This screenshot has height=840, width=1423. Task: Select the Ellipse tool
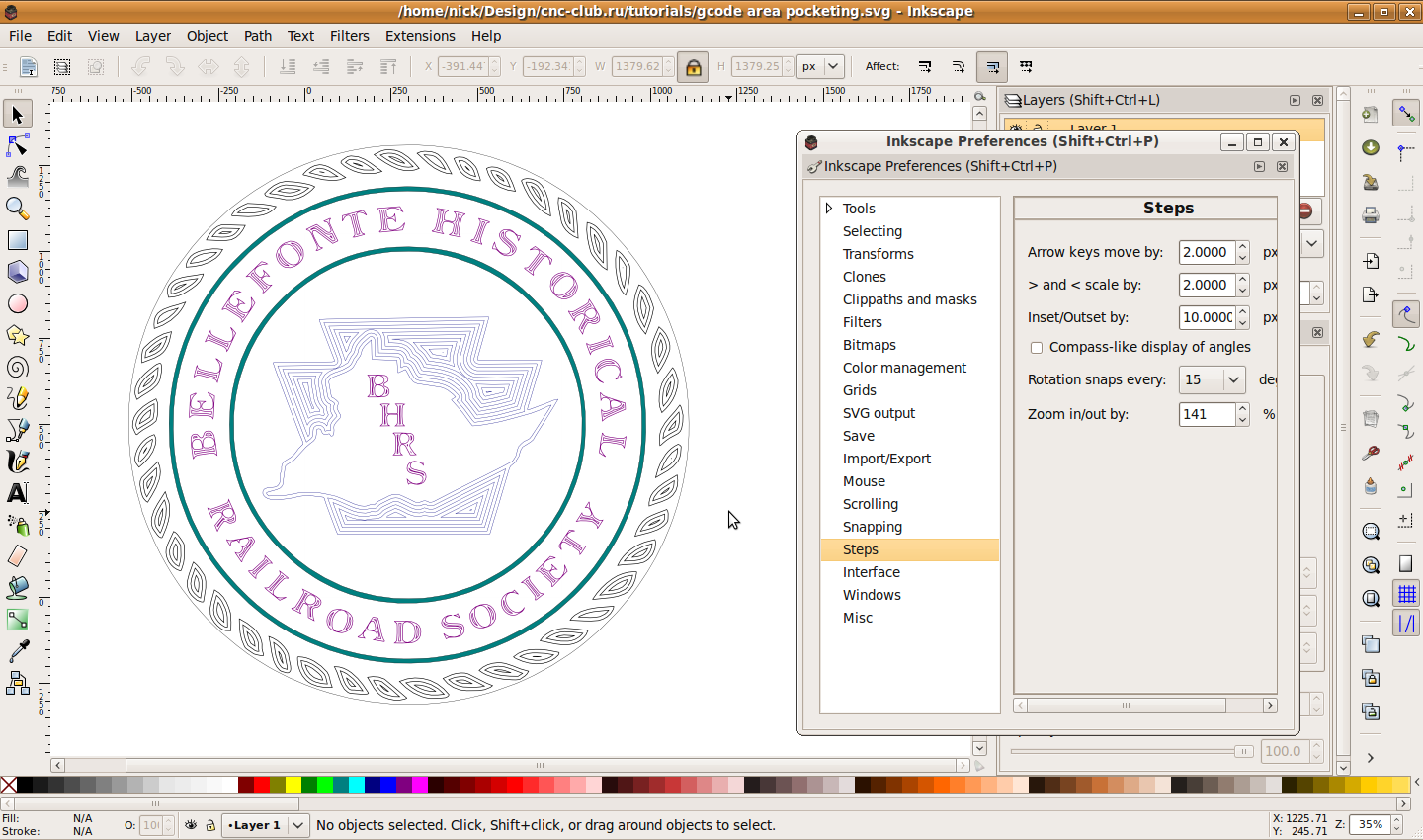point(18,303)
